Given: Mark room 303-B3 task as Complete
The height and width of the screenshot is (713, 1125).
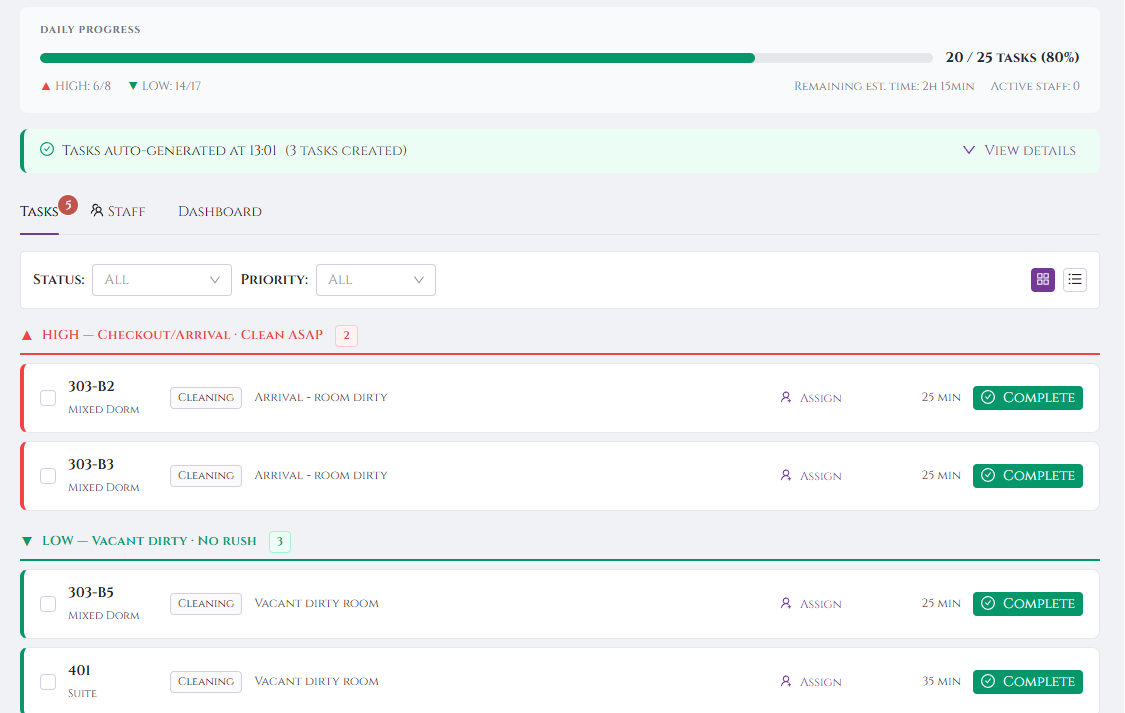Looking at the screenshot, I should click(x=1028, y=476).
